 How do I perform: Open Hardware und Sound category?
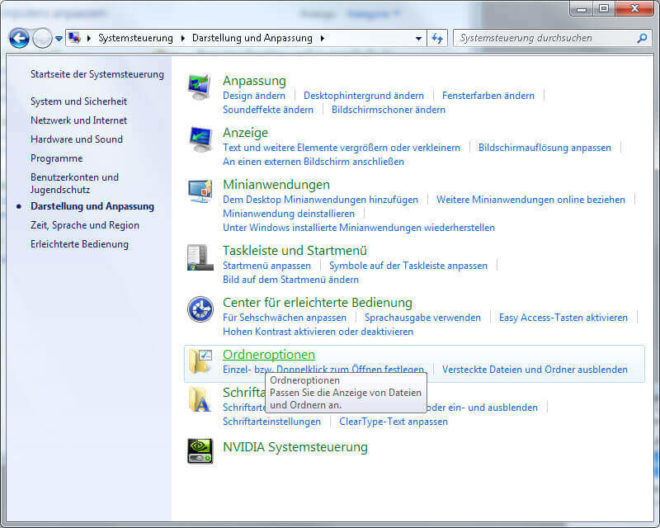(77, 139)
